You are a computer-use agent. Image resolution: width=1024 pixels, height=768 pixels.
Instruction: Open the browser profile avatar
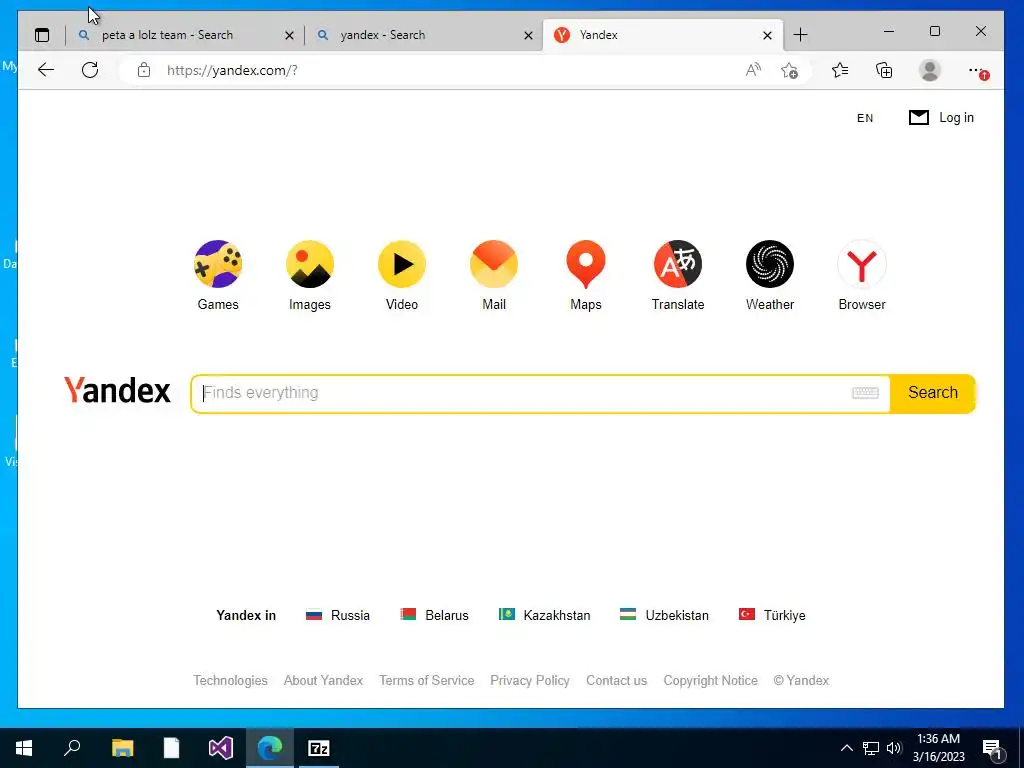(929, 70)
